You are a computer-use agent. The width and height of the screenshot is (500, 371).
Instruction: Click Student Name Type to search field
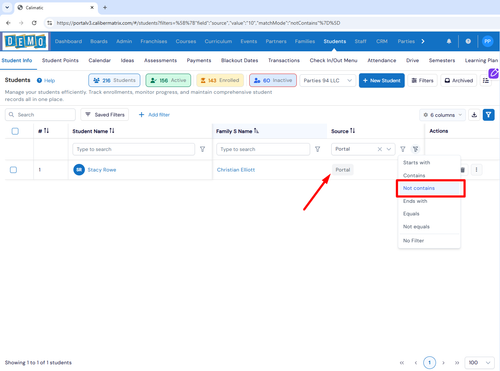coord(134,149)
